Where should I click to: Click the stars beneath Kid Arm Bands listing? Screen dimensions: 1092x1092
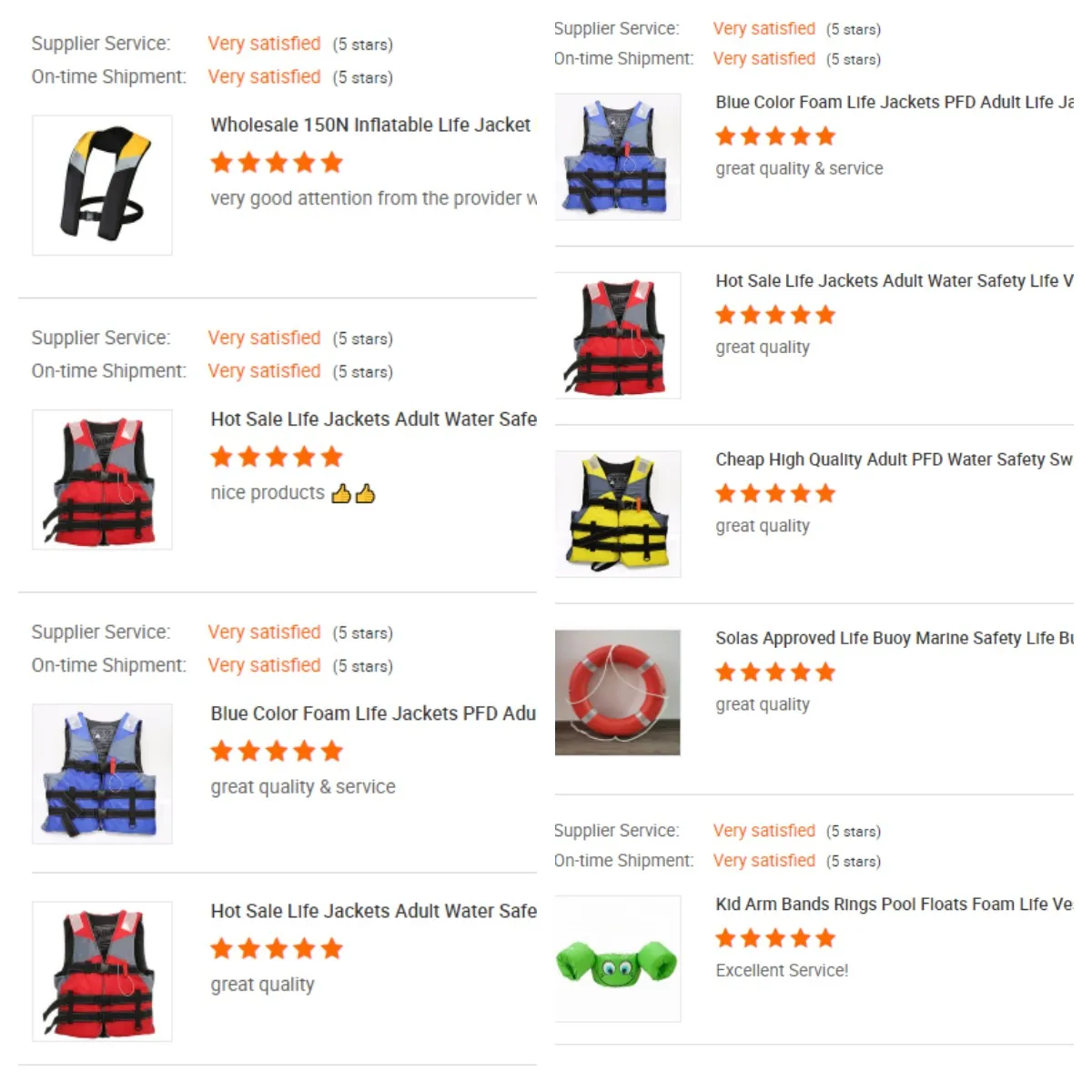(x=775, y=938)
